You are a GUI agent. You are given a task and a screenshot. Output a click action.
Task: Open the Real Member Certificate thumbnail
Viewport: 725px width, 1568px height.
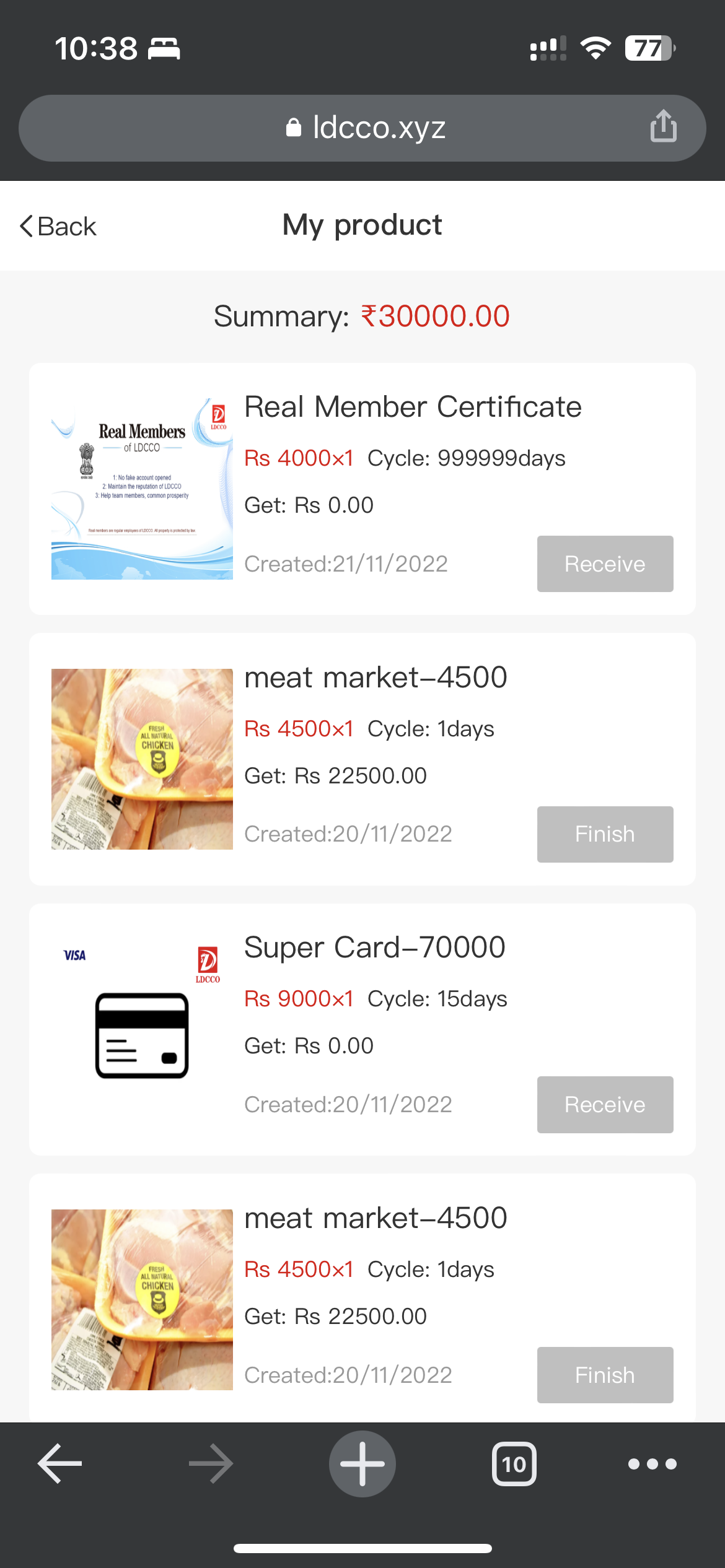point(142,489)
